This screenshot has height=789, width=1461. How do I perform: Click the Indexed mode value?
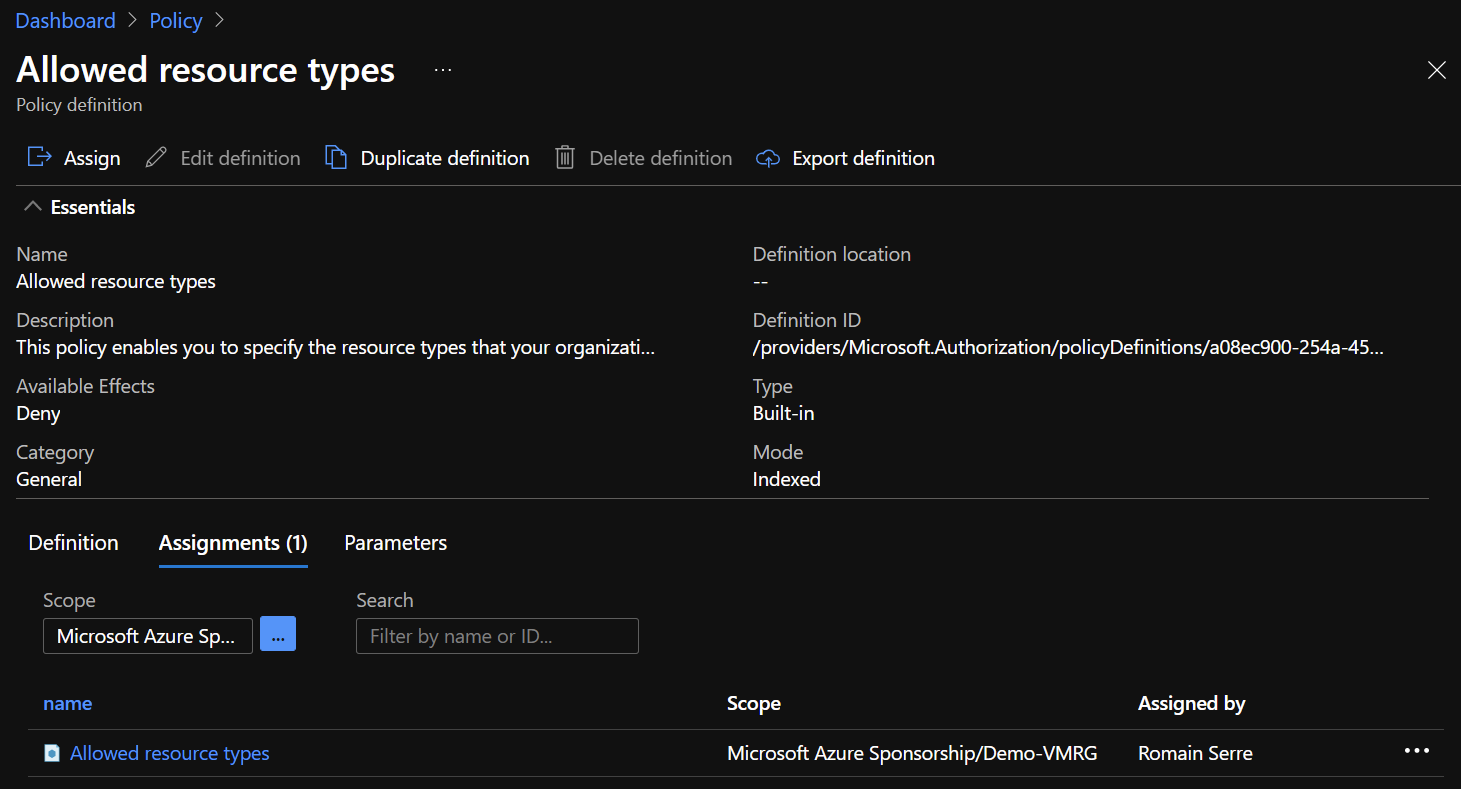[787, 479]
